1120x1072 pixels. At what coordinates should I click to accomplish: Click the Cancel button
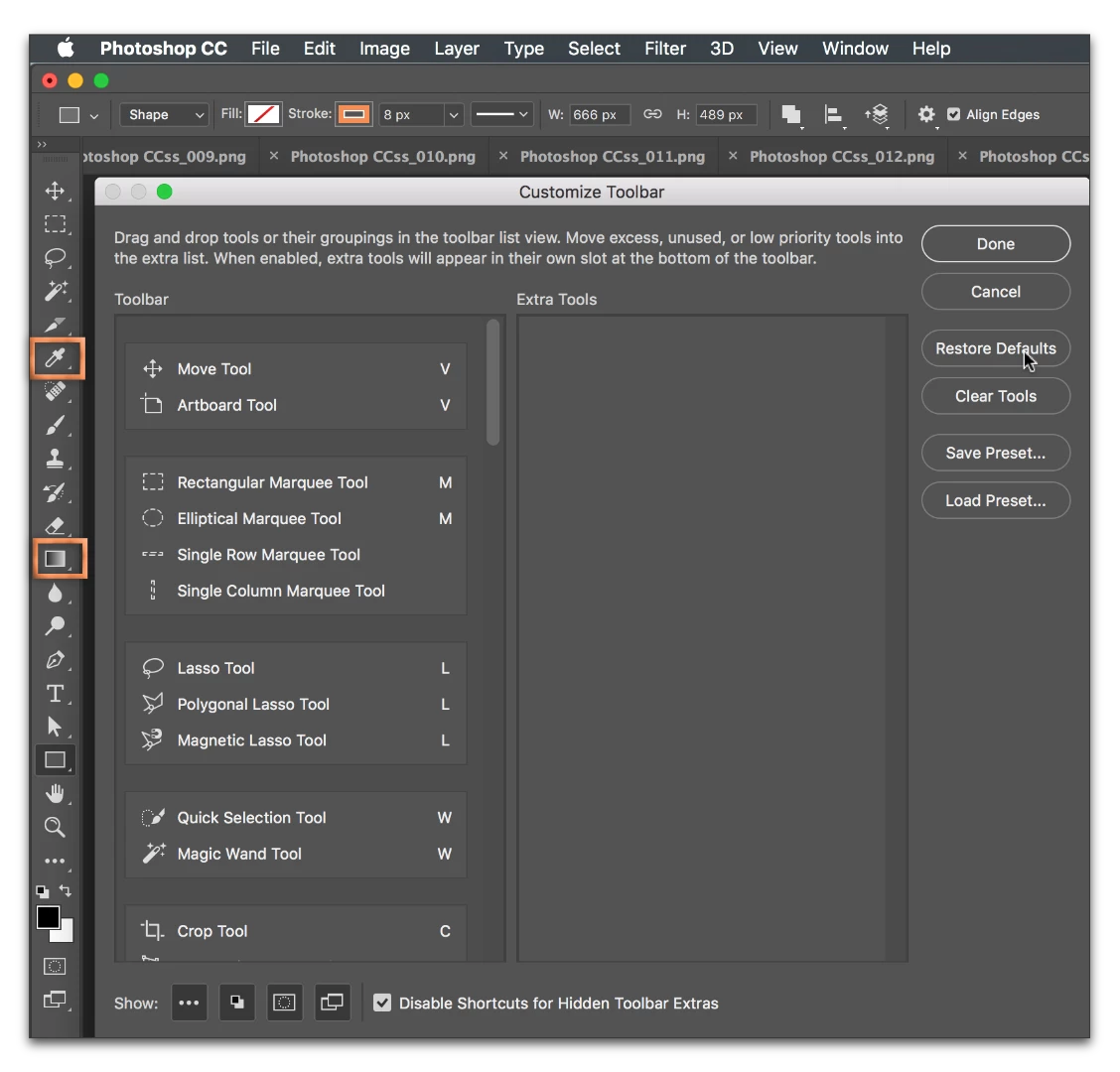[x=996, y=292]
